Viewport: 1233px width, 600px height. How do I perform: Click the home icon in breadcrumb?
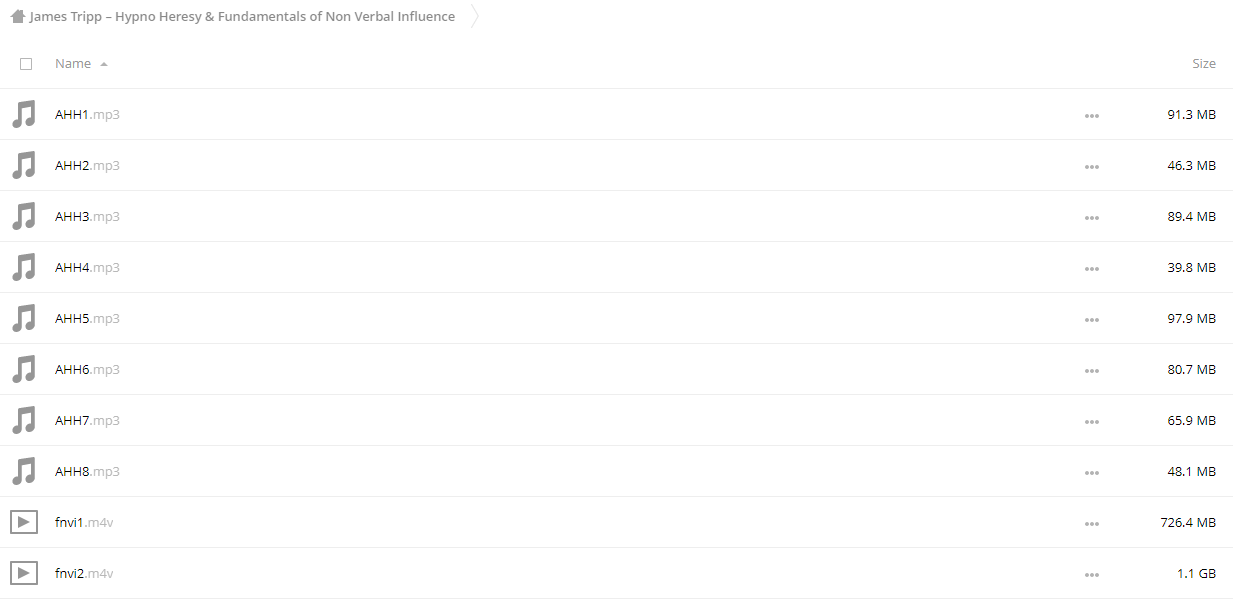point(17,16)
